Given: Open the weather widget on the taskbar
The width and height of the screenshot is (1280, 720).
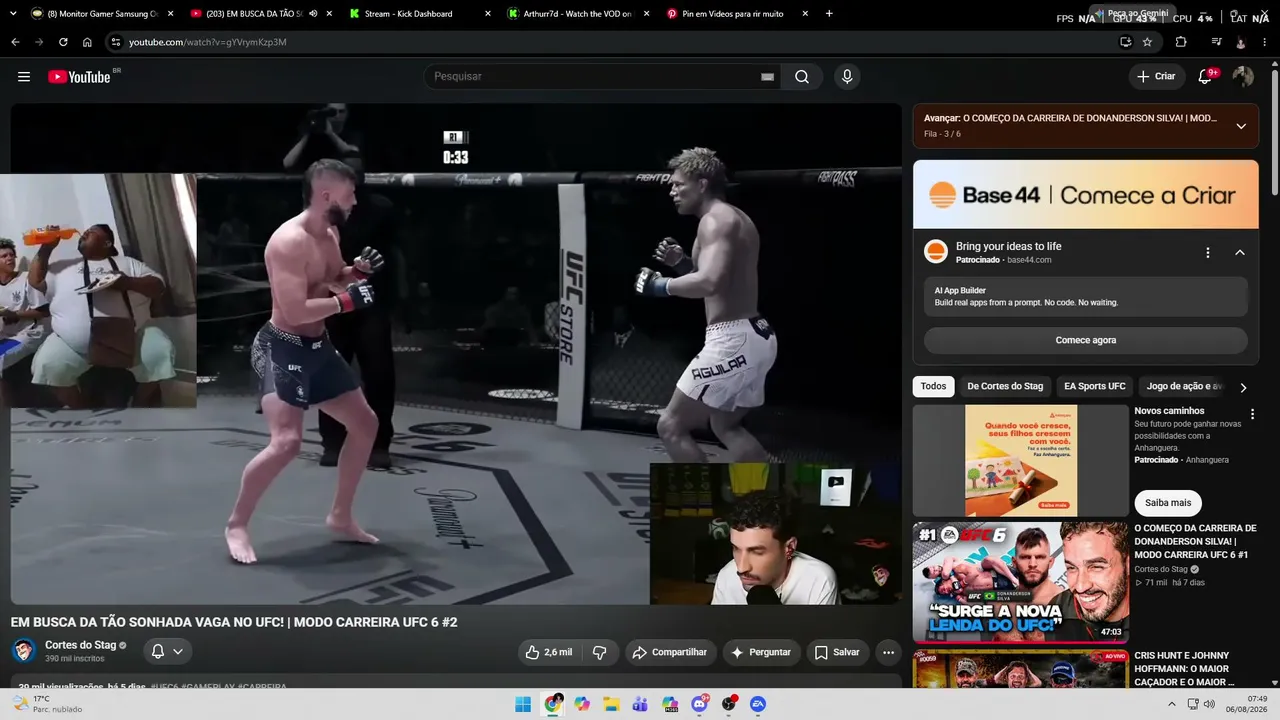Looking at the screenshot, I should tap(47, 704).
